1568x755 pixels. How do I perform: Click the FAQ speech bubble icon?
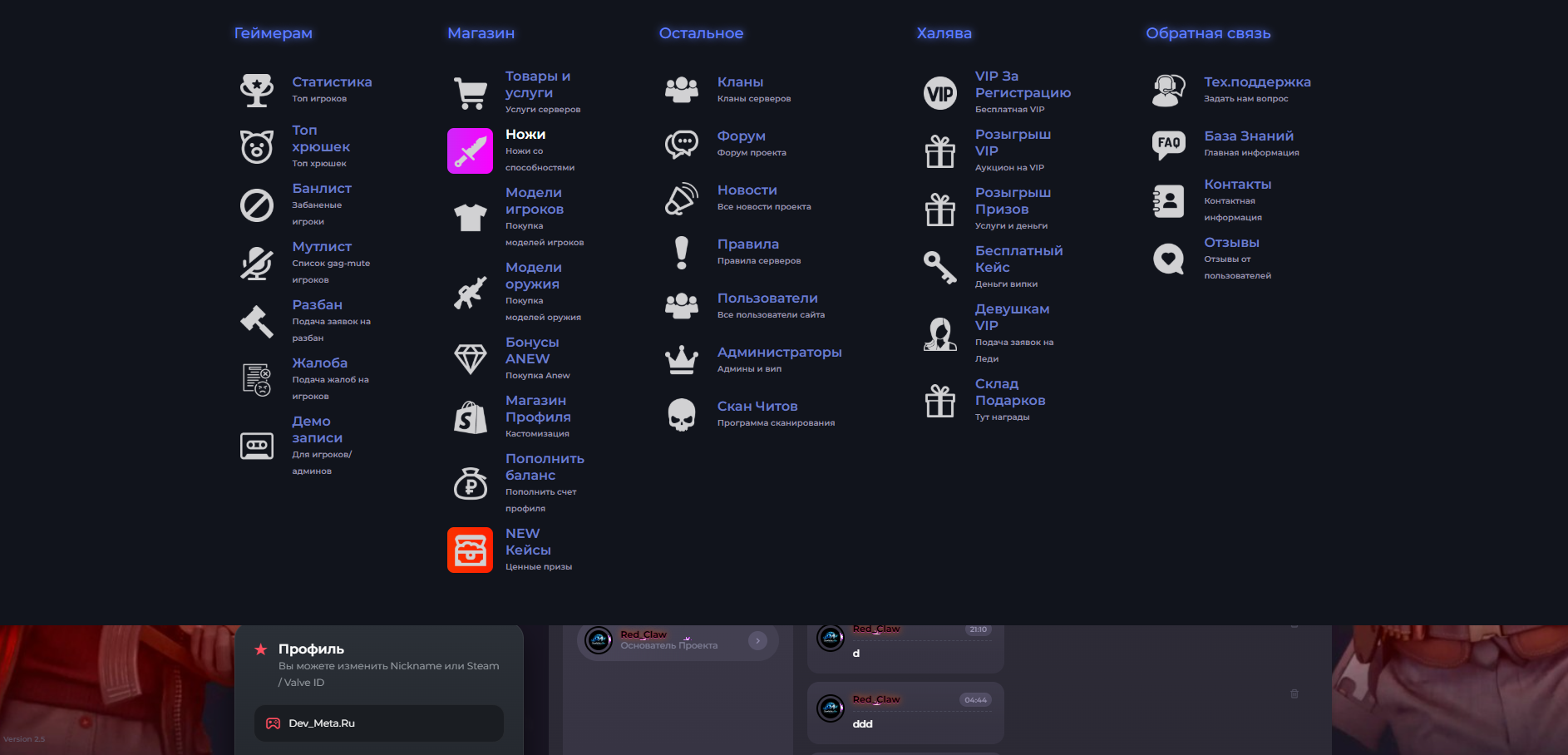point(1168,145)
